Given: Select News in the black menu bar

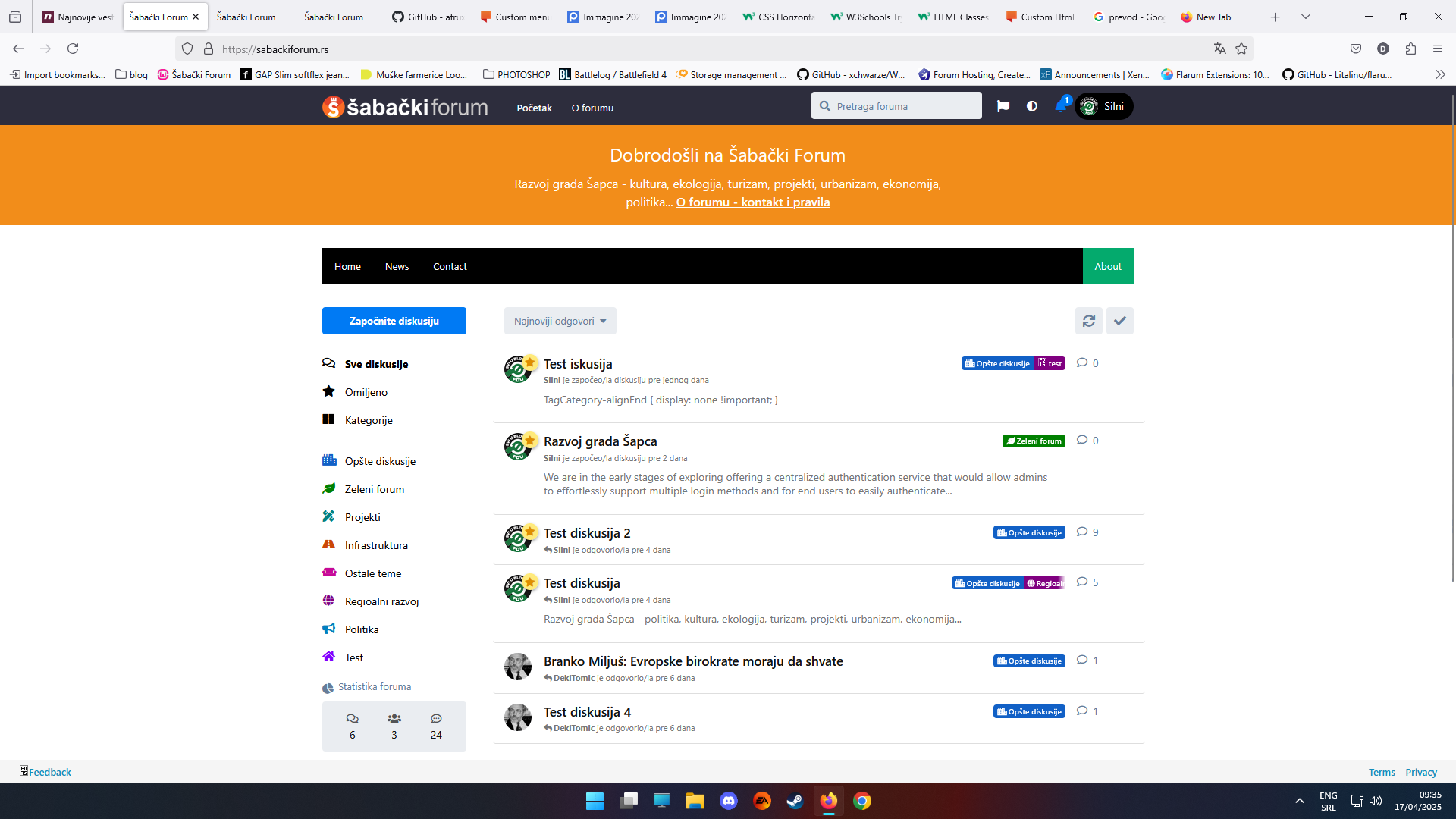Looking at the screenshot, I should pyautogui.click(x=397, y=266).
